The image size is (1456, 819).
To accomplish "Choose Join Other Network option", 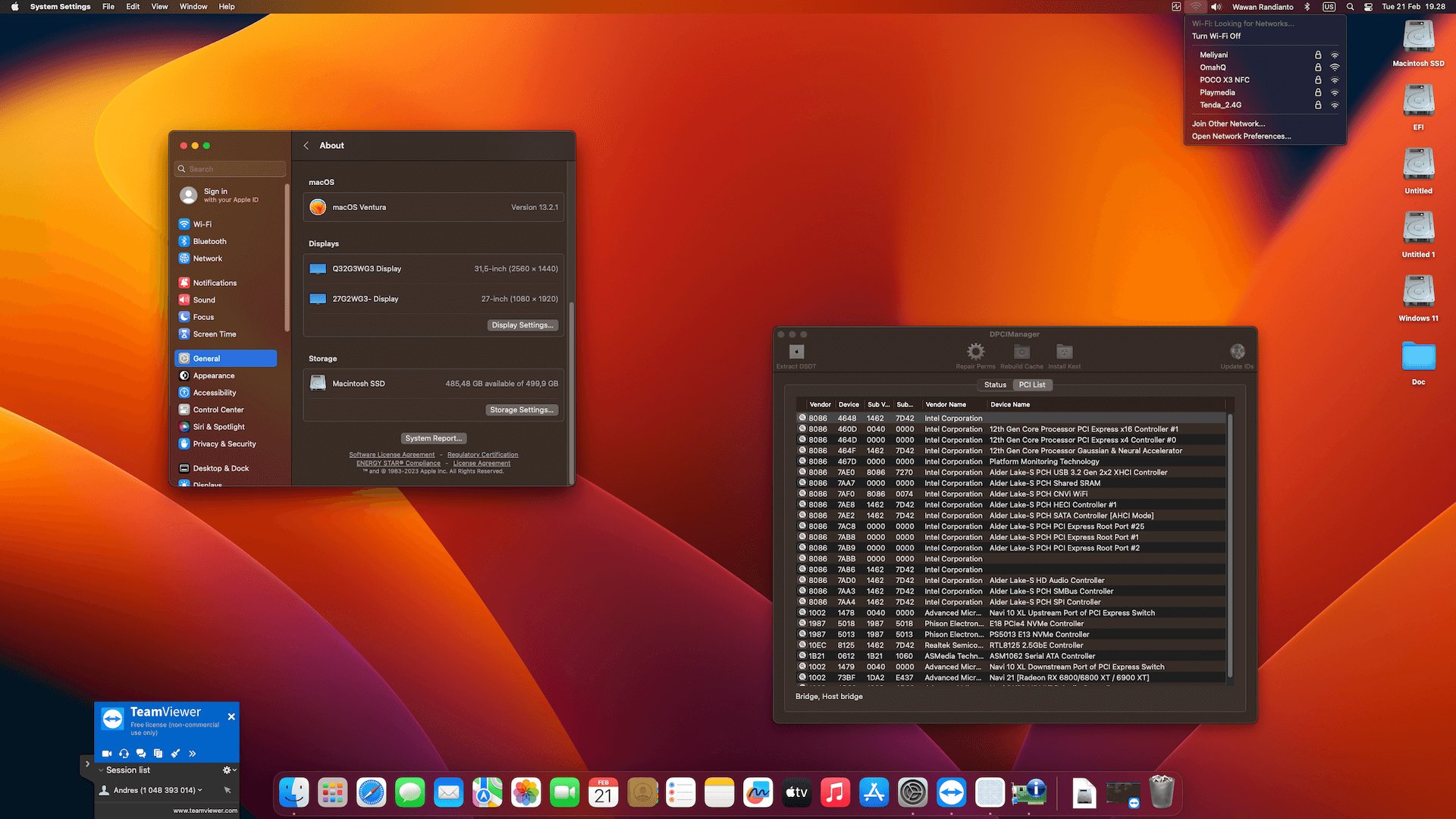I will tap(1228, 124).
